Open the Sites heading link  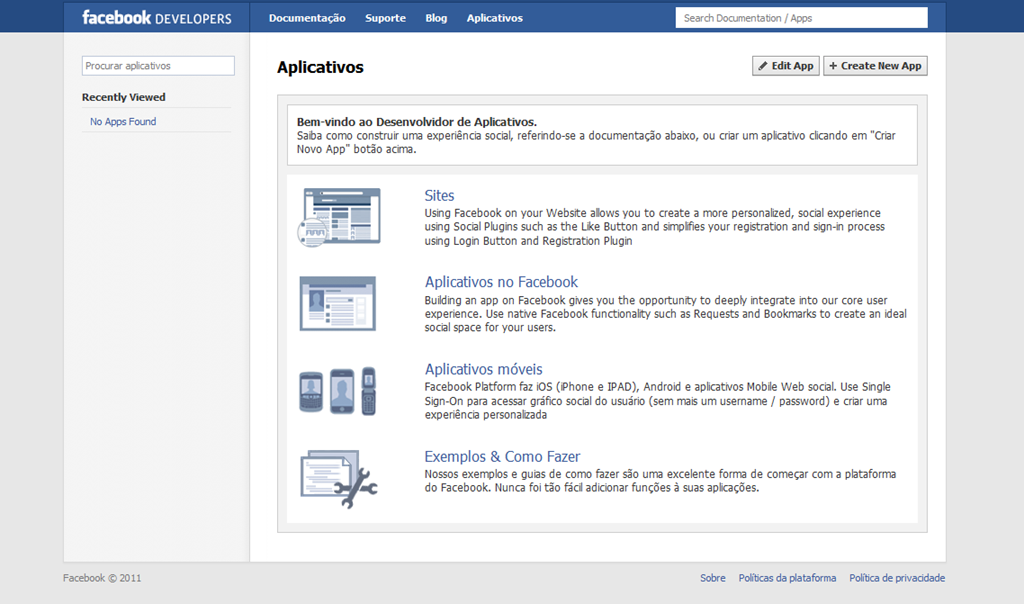coord(439,195)
